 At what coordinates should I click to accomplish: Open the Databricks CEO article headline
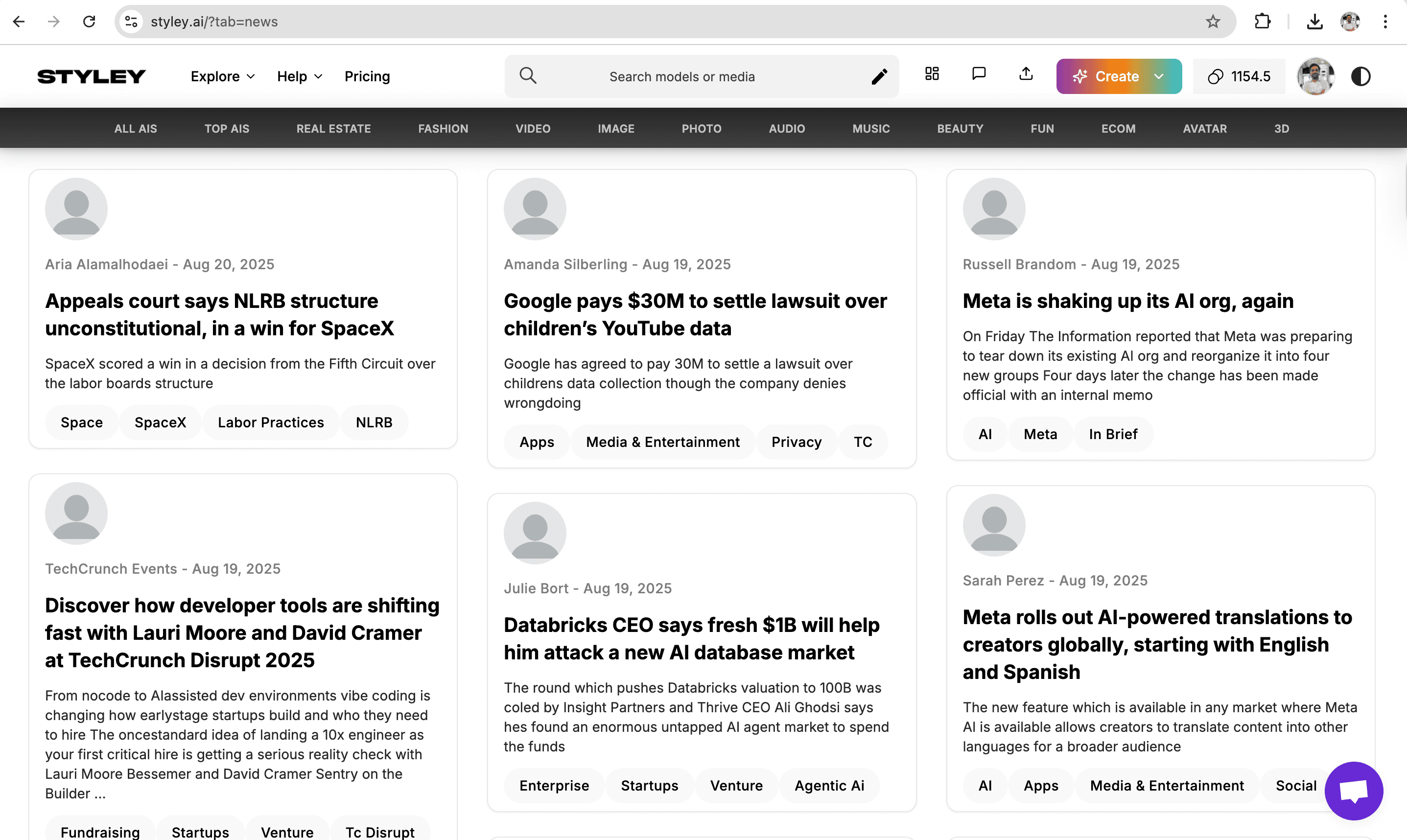(x=691, y=638)
